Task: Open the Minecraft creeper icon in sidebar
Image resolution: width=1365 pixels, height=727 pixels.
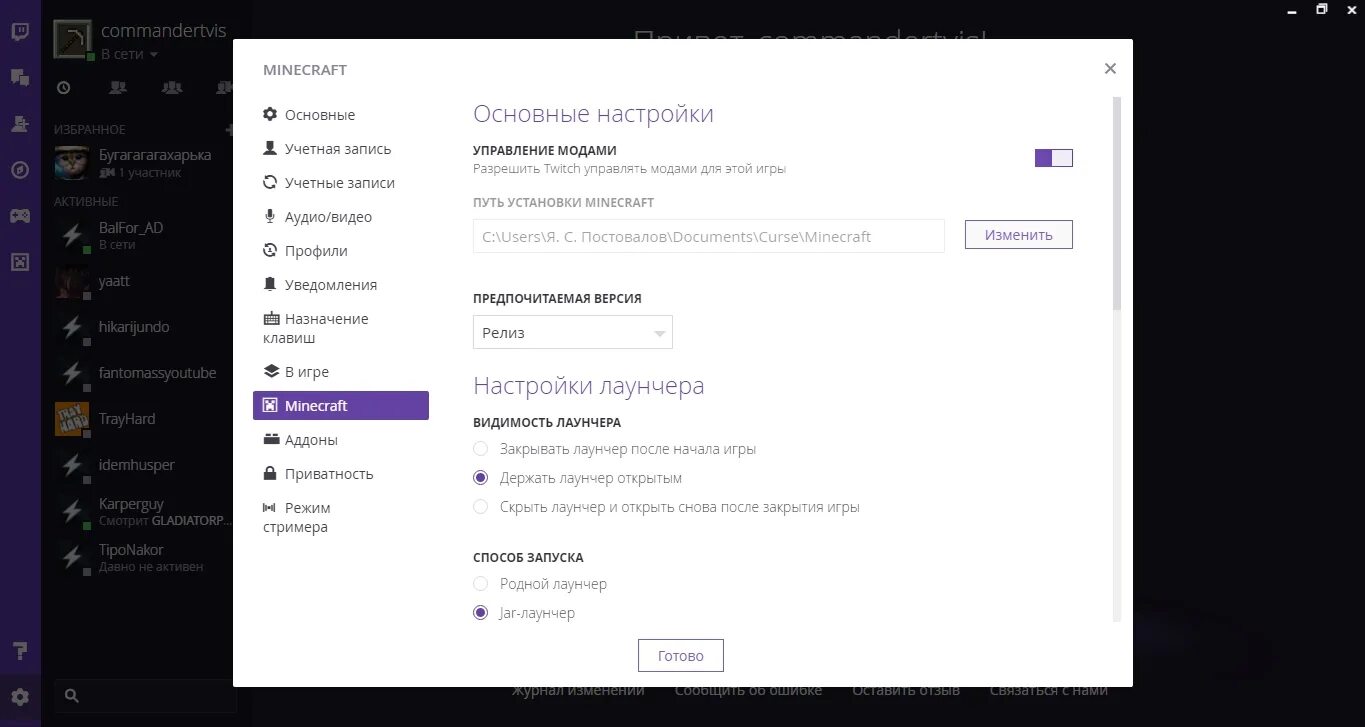Action: click(x=20, y=262)
